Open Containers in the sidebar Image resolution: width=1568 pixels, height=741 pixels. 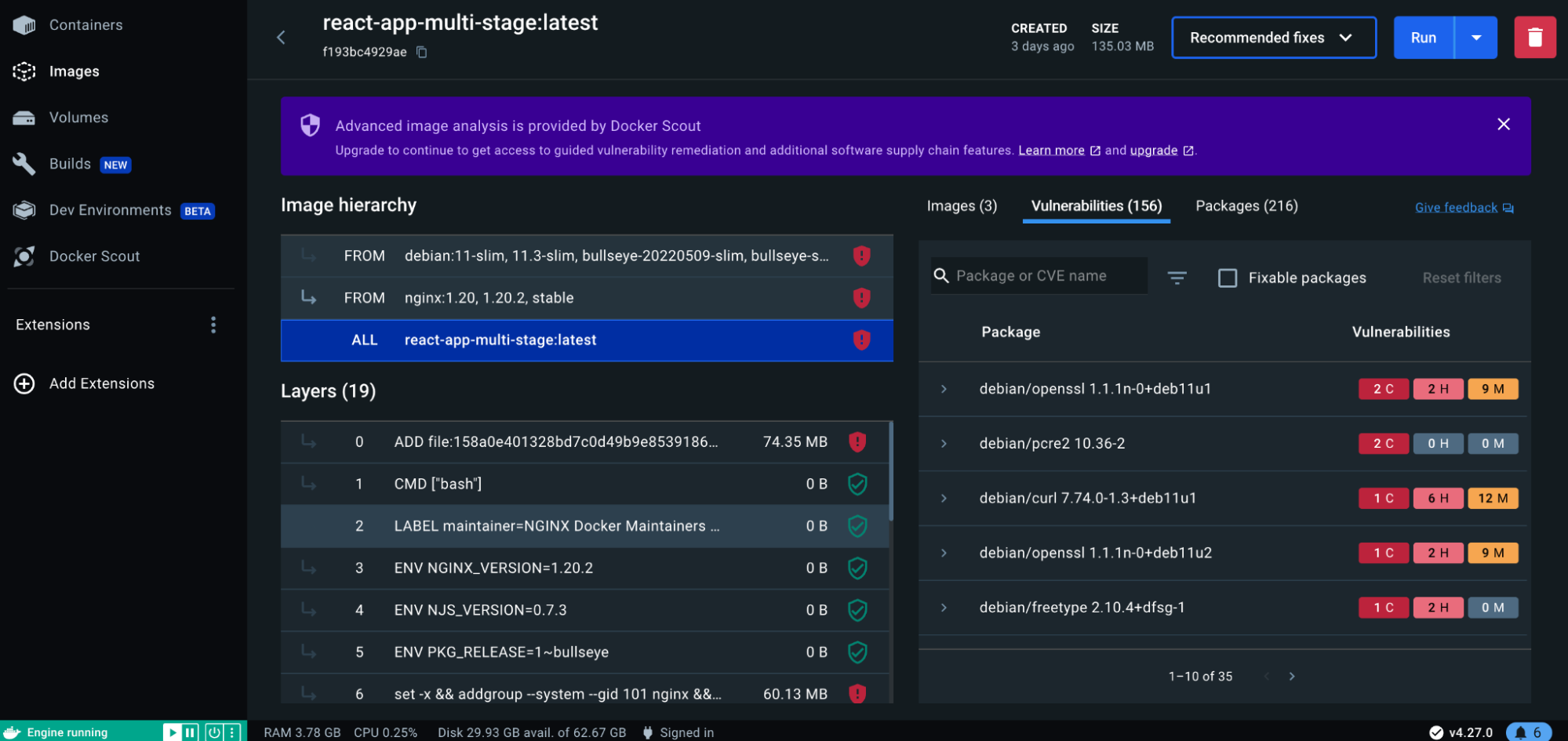point(85,25)
